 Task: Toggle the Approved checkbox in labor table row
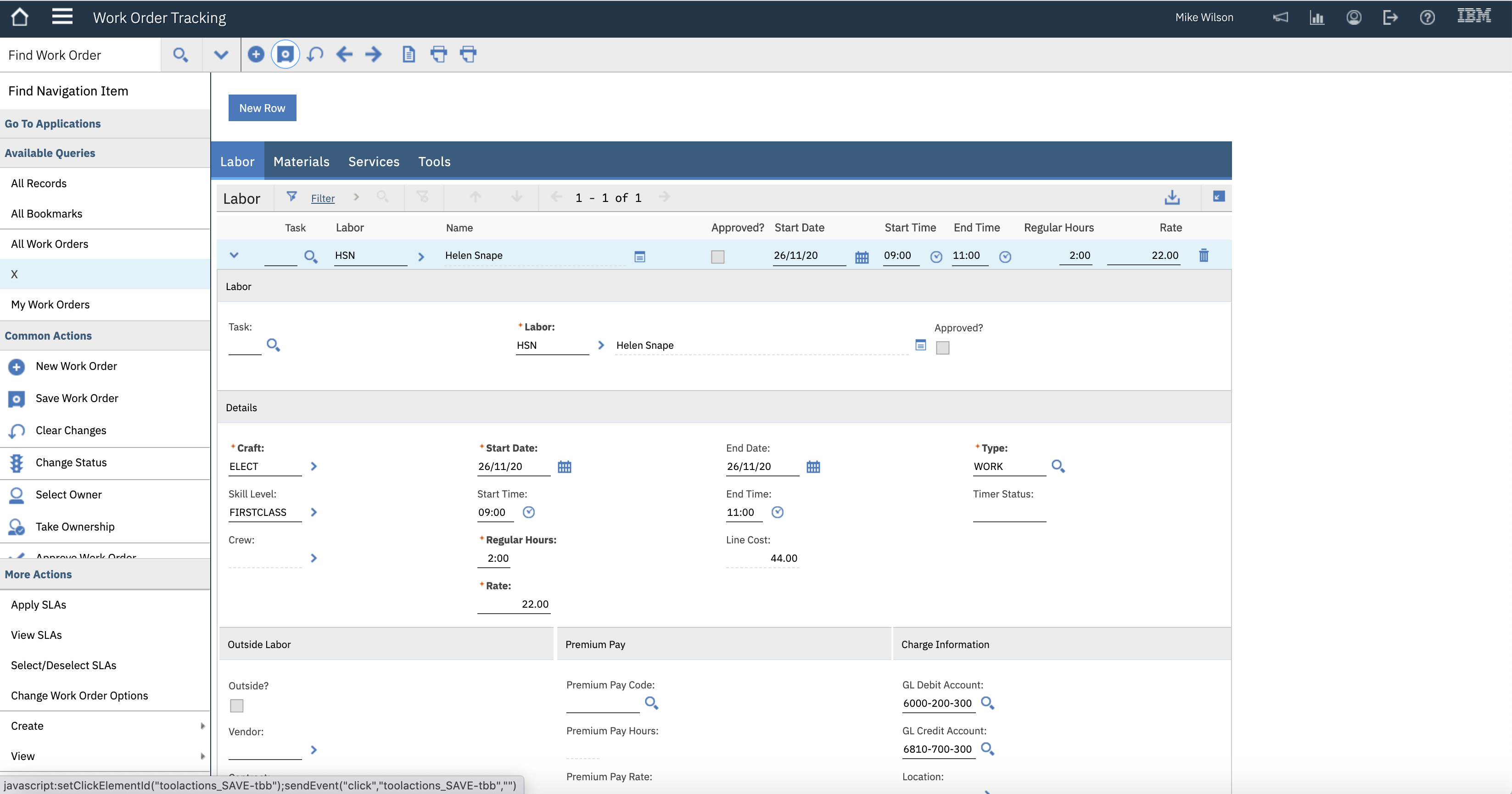[717, 257]
